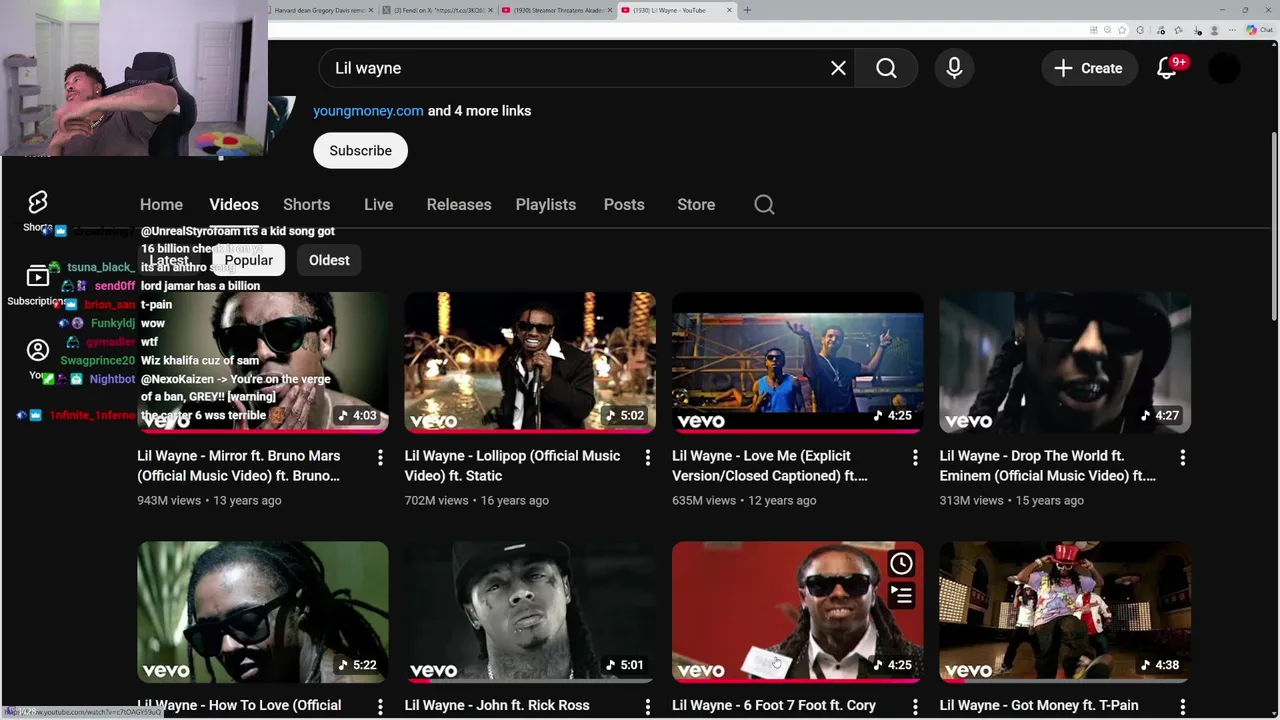Viewport: 1280px width, 720px height.
Task: Click '313M views' under Drop The World
Action: point(971,500)
